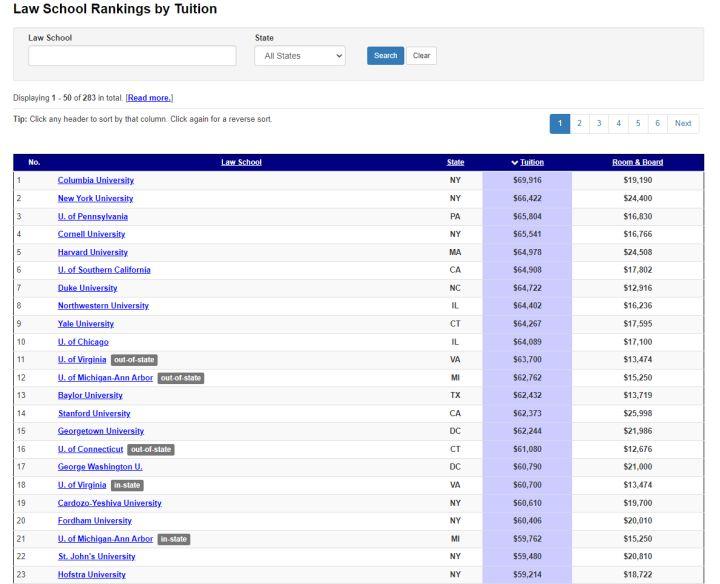
Task: Go to pagination page 2
Action: [x=581, y=123]
